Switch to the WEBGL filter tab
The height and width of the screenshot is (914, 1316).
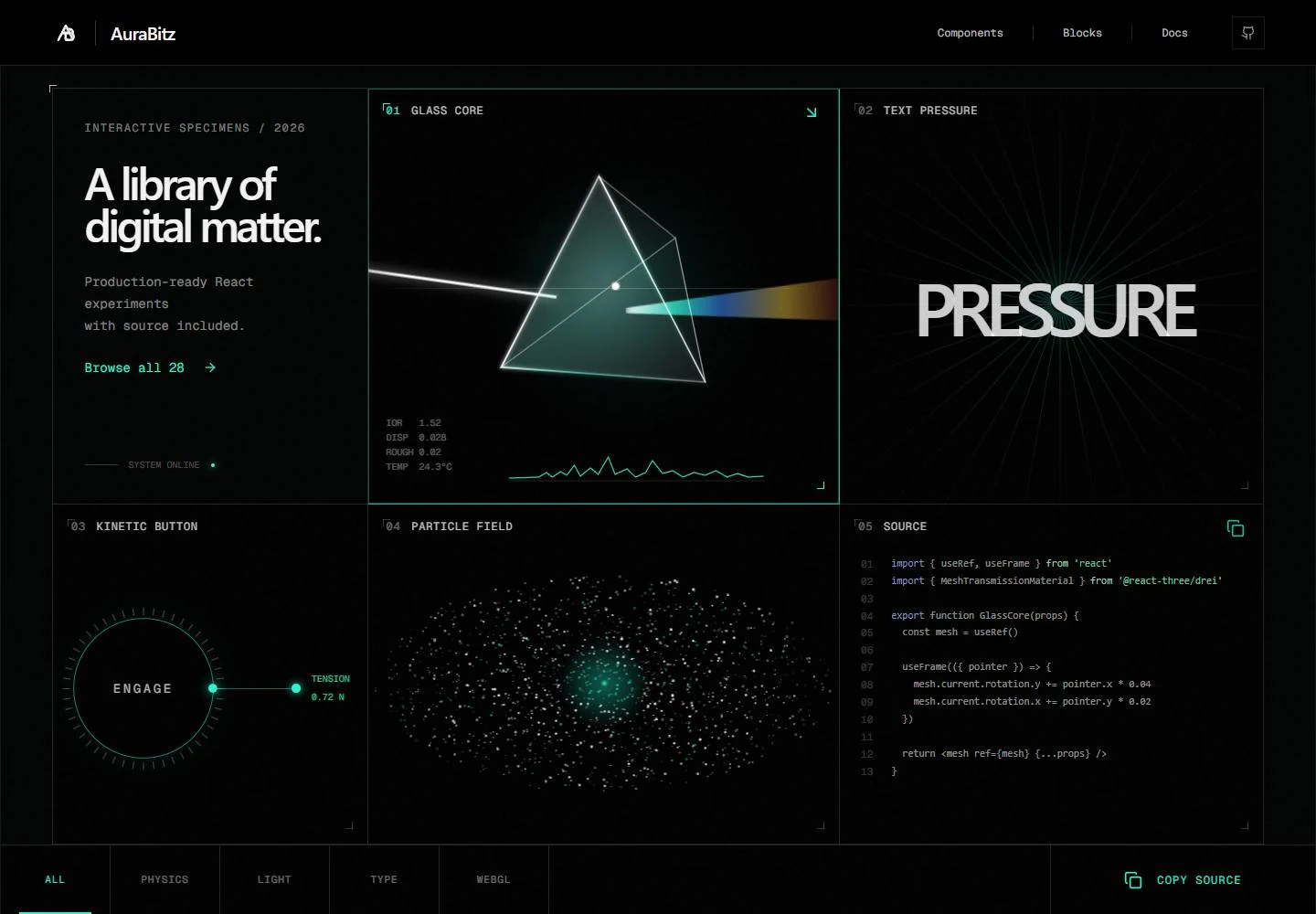[493, 879]
